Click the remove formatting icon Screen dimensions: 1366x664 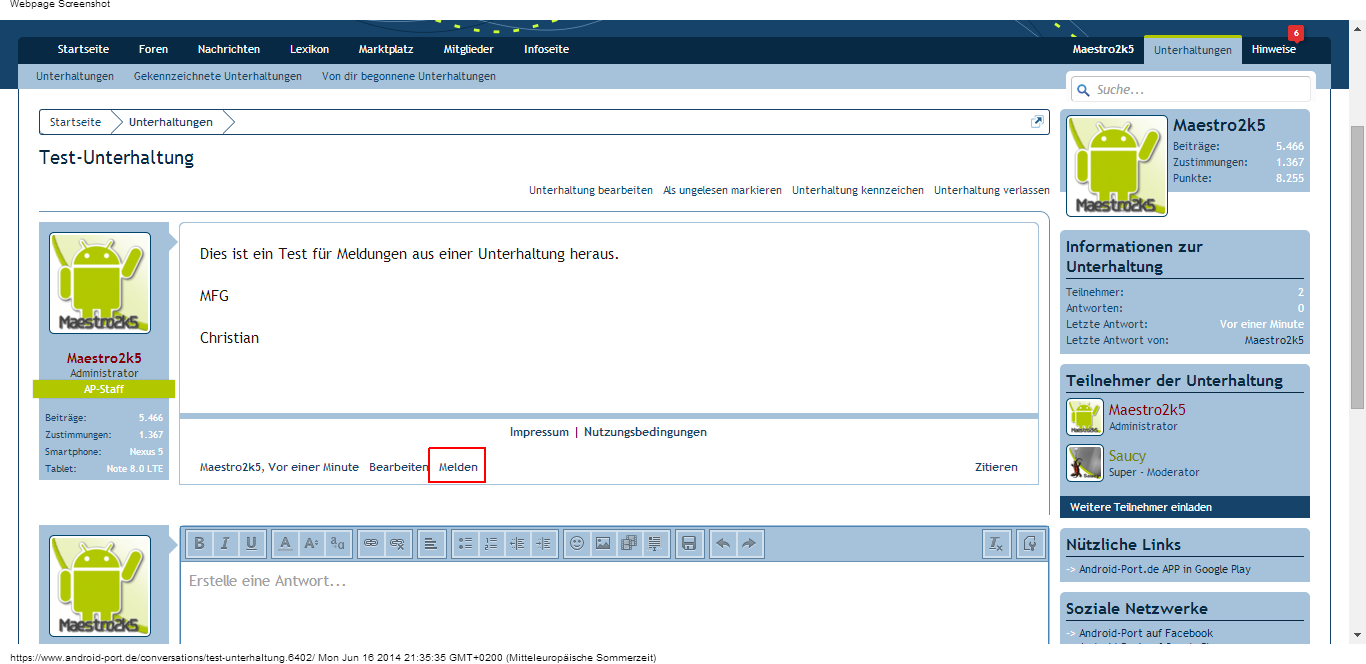tap(995, 543)
